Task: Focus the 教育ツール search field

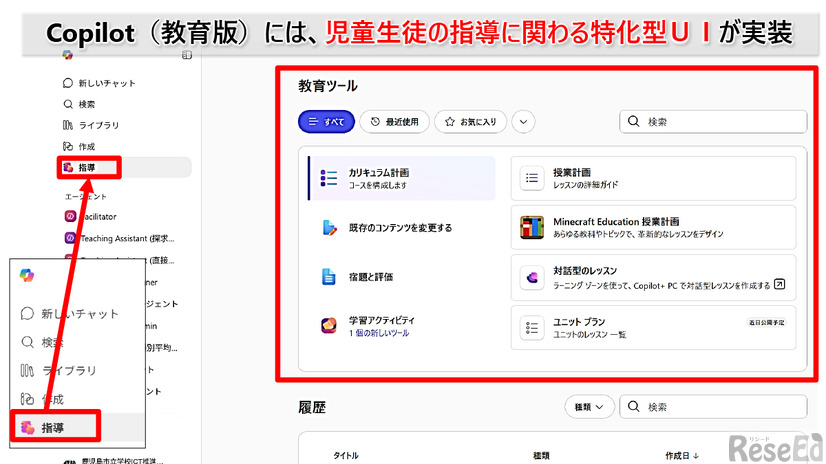Action: (713, 122)
